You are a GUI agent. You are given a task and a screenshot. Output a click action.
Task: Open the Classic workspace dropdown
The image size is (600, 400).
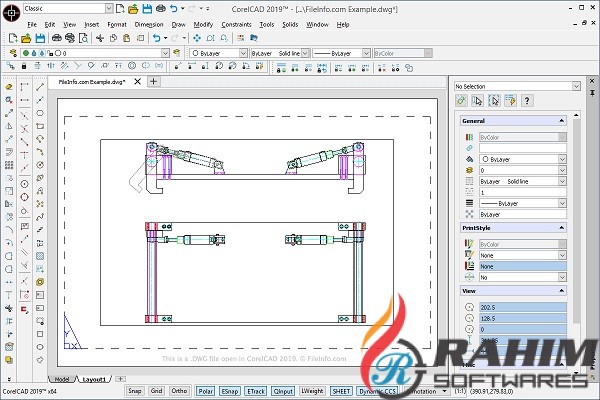[x=109, y=8]
